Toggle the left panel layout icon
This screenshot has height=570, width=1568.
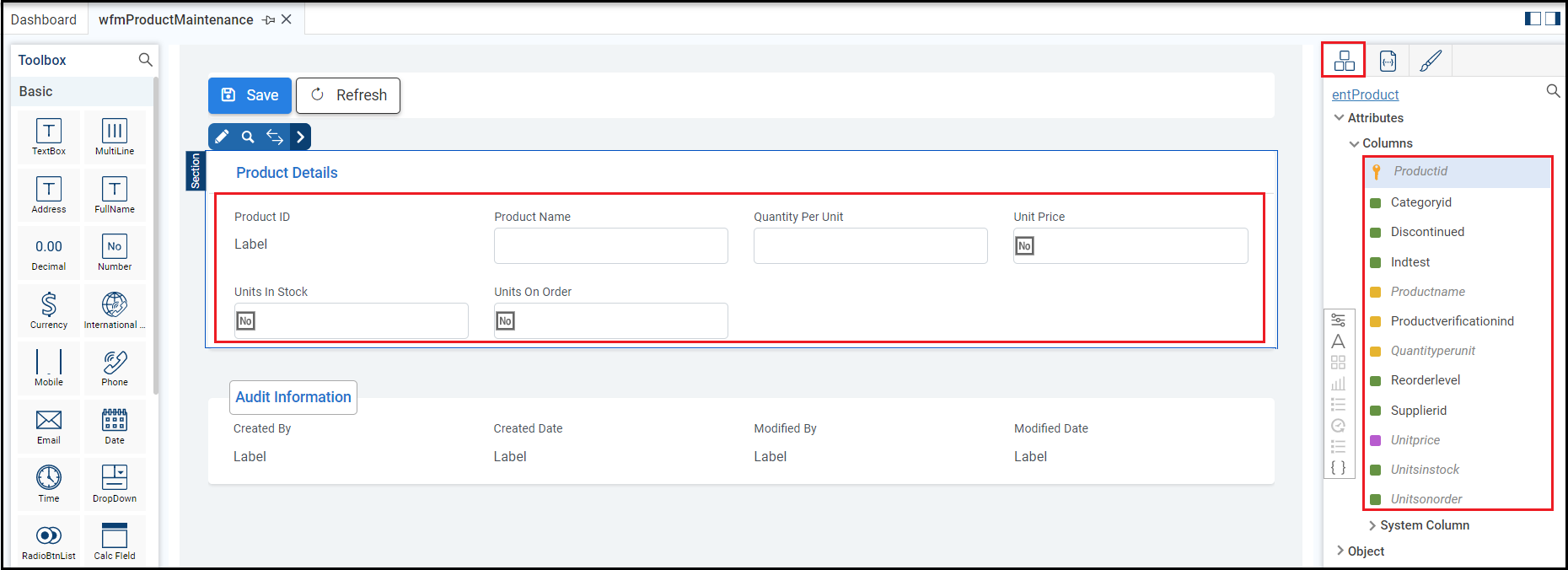(1533, 19)
